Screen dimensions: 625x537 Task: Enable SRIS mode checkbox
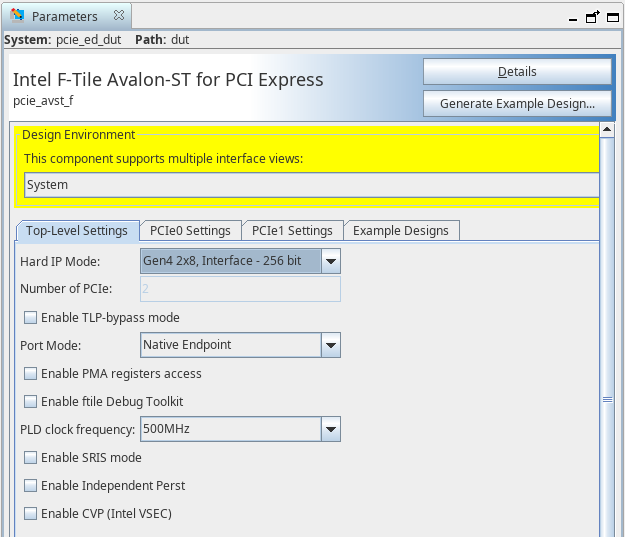[x=30, y=458]
